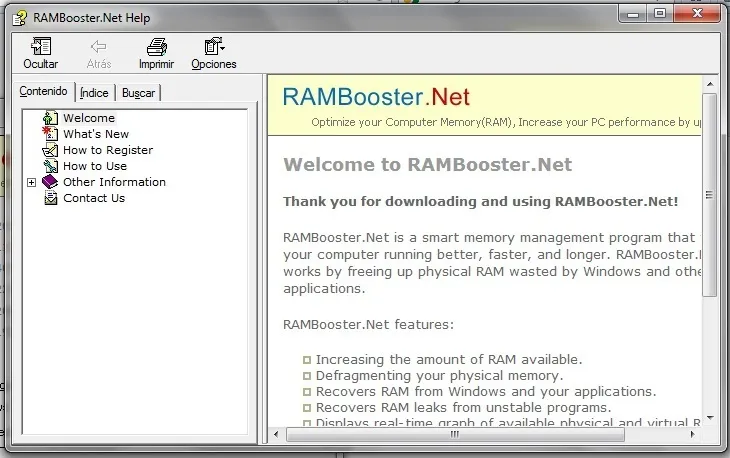Select the What's New topic
730x458 pixels.
[96, 134]
